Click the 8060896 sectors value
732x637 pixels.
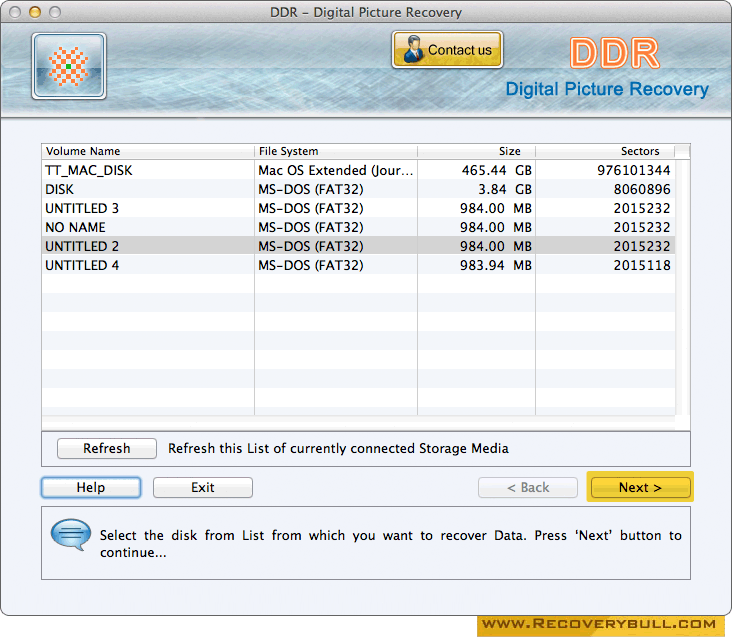[x=642, y=189]
